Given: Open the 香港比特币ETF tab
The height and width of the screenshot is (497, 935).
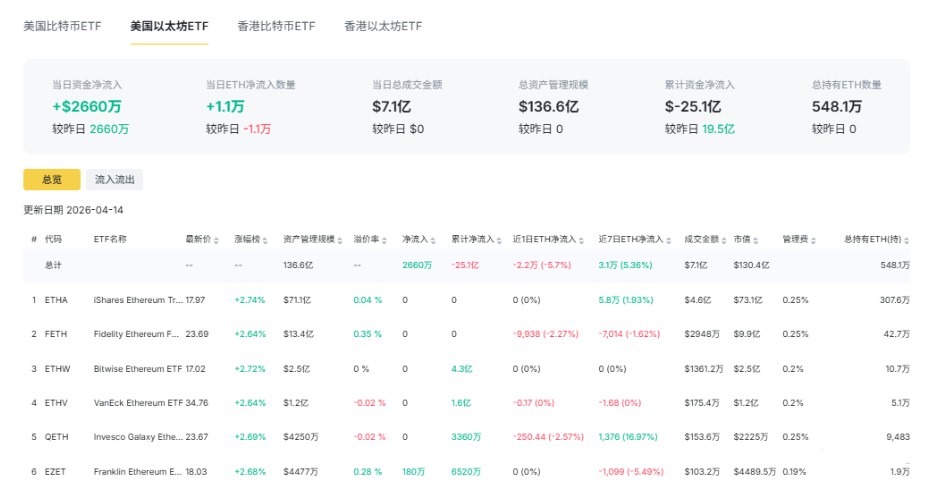Looking at the screenshot, I should pos(277,26).
